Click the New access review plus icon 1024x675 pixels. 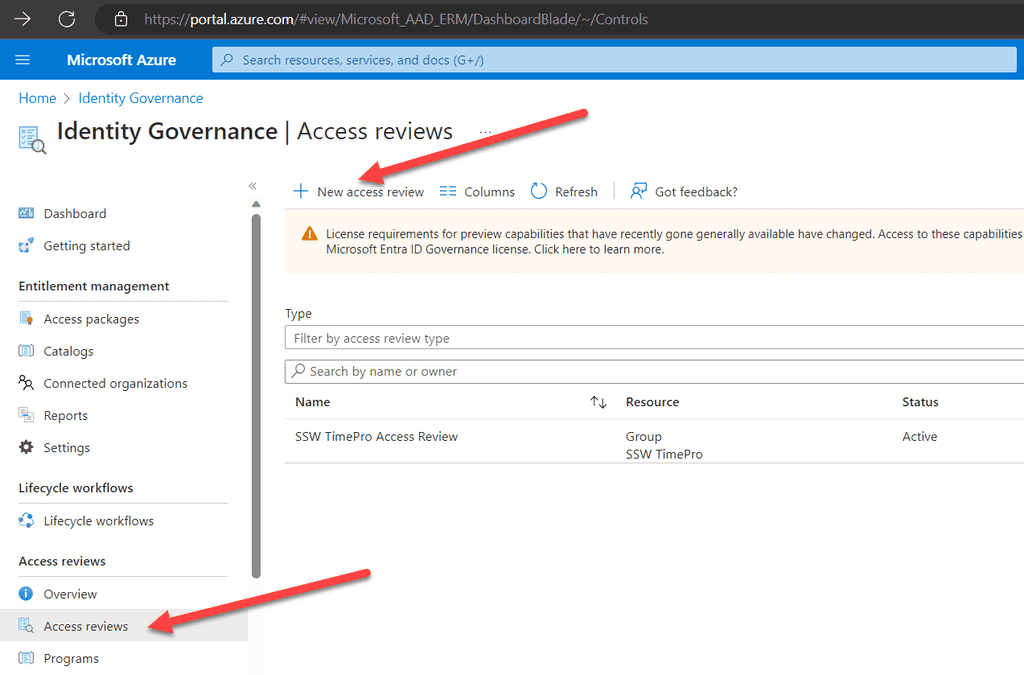(300, 191)
